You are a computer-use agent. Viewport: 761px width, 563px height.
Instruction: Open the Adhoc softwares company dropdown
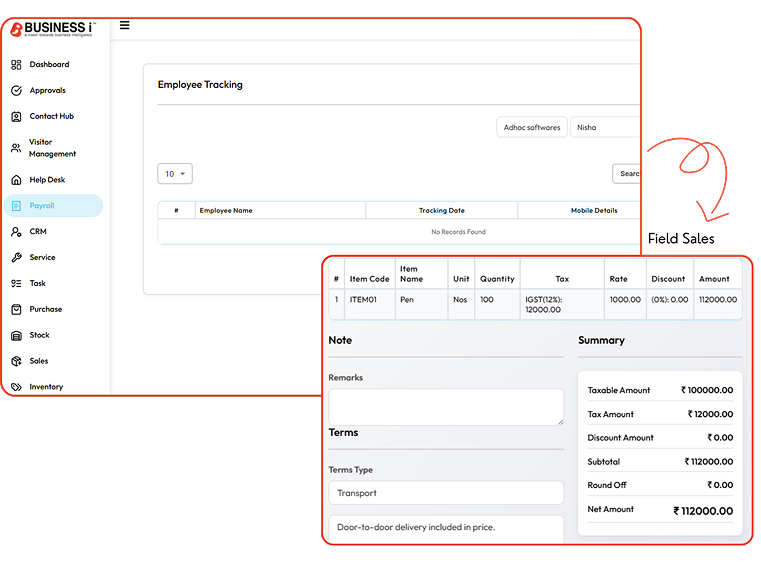(x=532, y=128)
